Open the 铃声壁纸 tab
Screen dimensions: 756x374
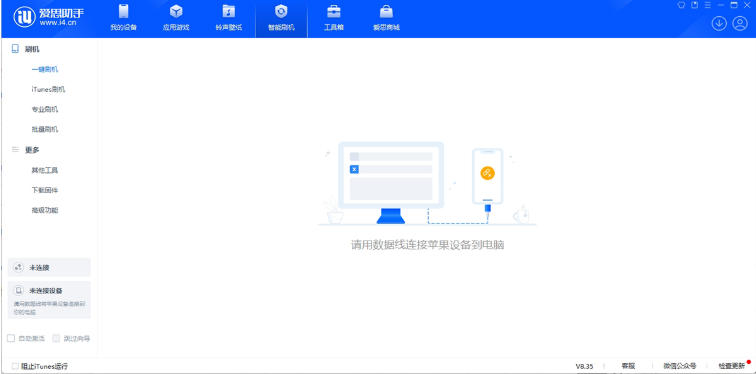[229, 18]
